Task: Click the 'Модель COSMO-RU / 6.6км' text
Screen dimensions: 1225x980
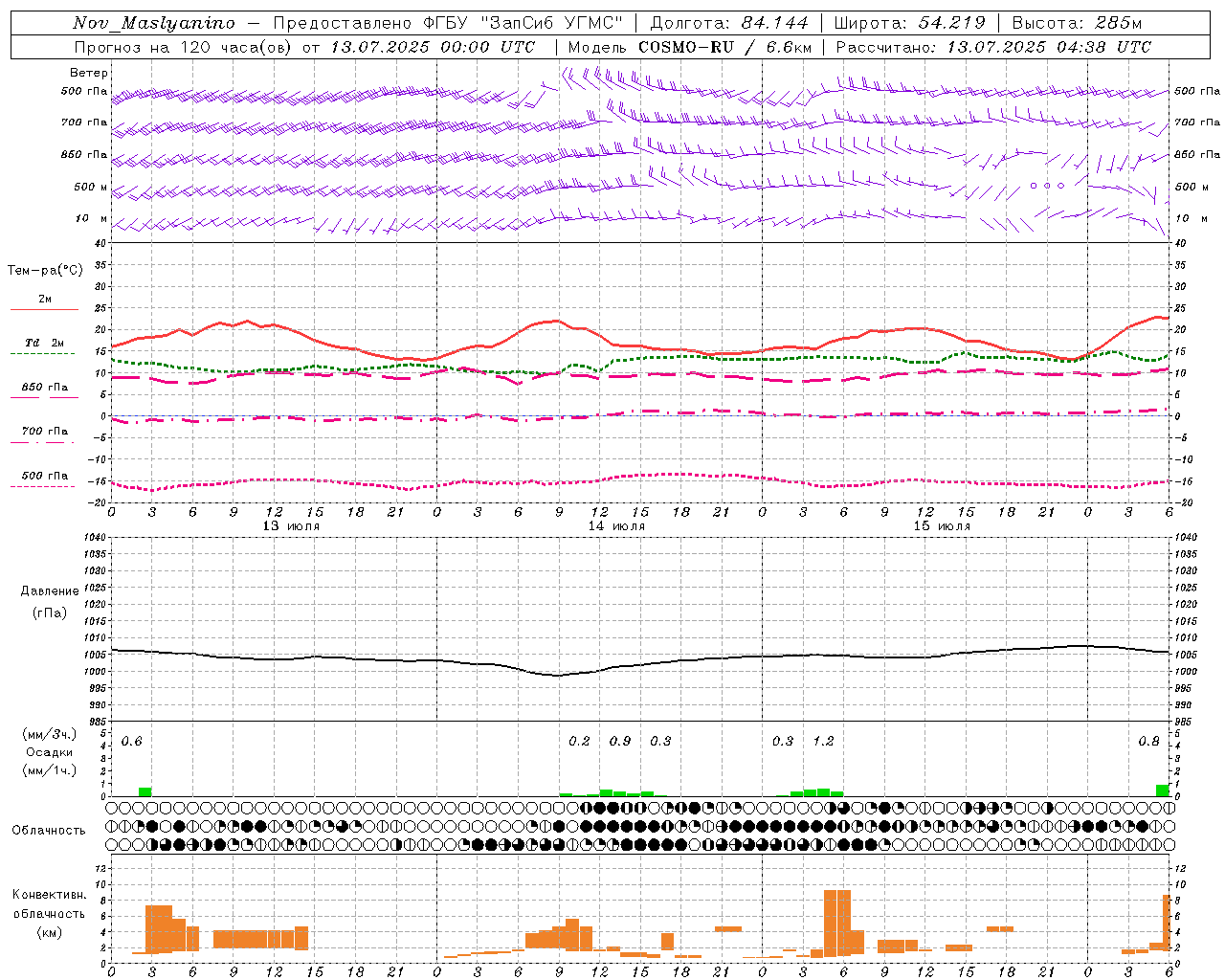Action: 690,47
